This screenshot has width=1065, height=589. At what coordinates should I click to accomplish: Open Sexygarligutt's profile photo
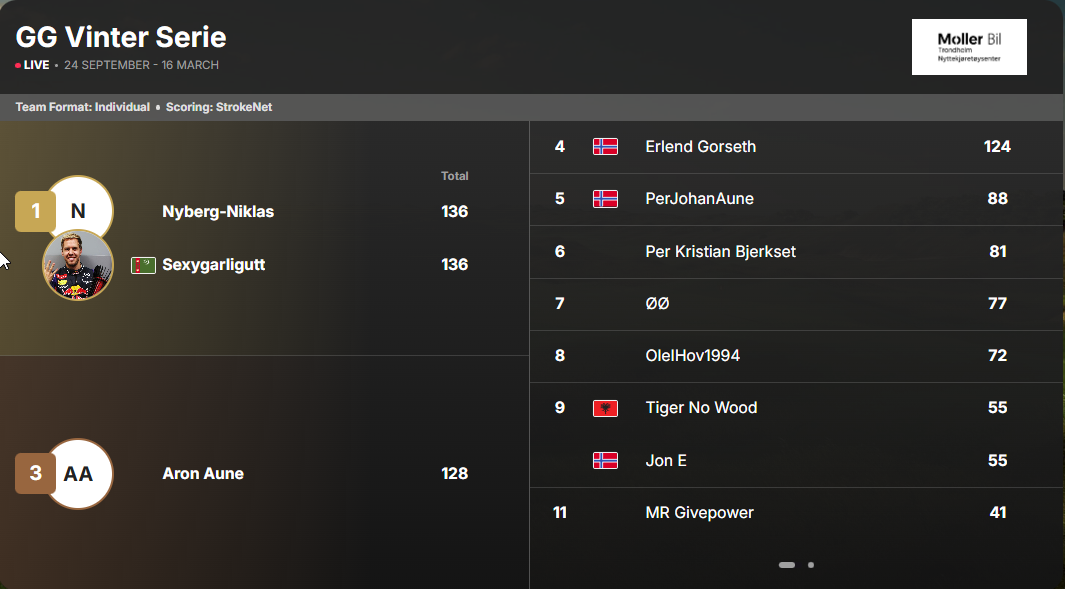tap(77, 265)
